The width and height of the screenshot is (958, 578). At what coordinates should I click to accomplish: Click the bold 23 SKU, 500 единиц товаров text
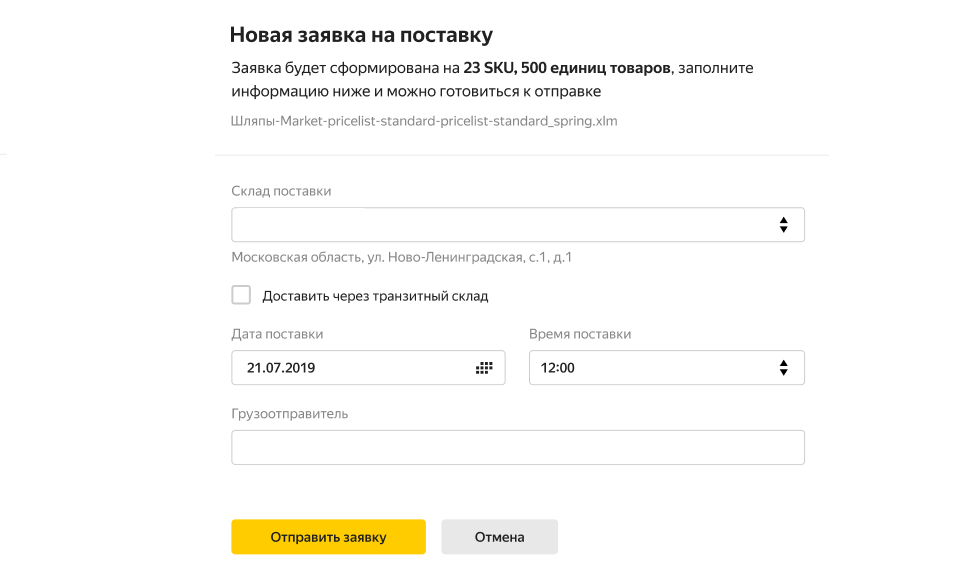(566, 68)
